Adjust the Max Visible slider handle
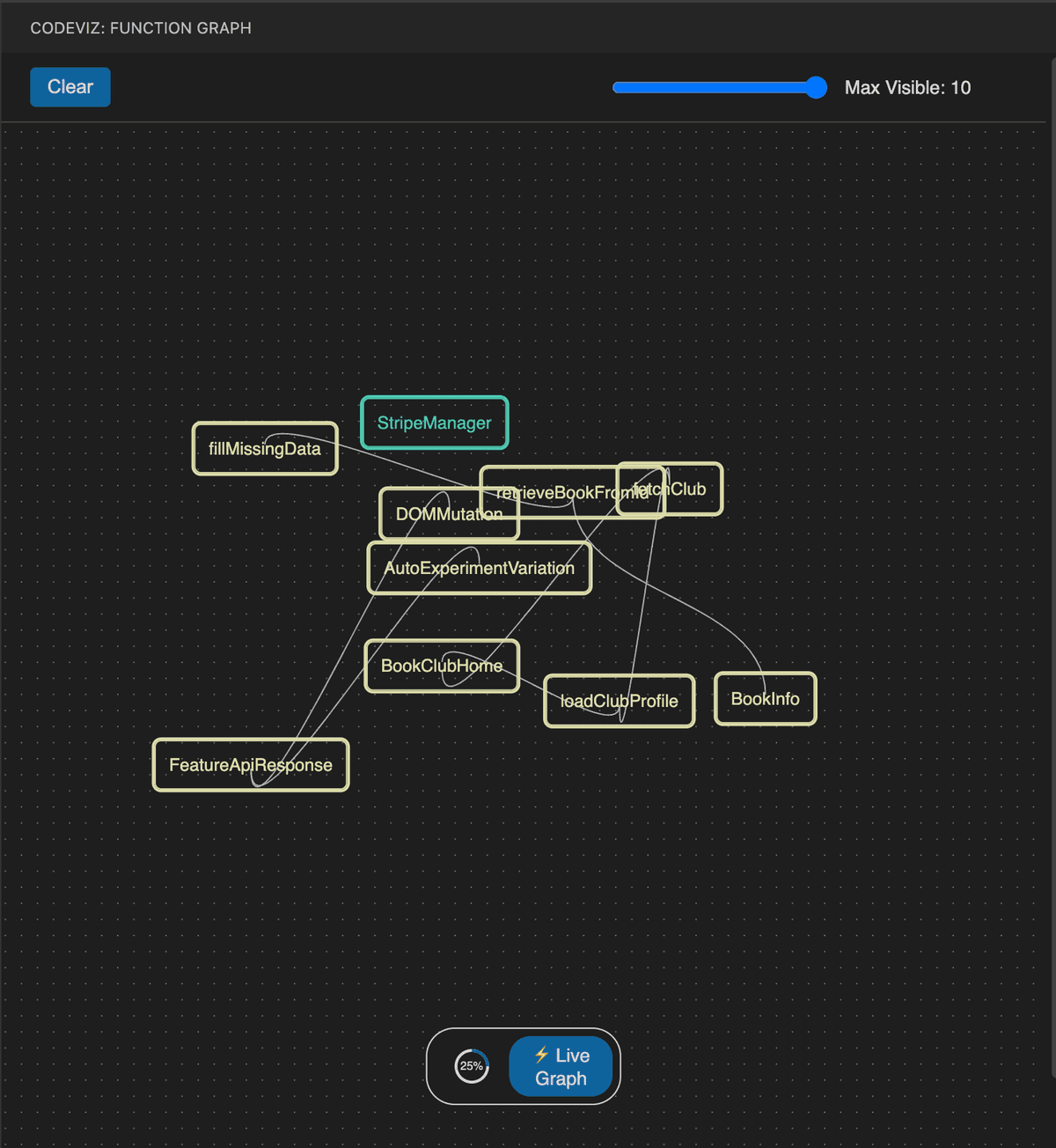The image size is (1056, 1148). click(x=816, y=87)
